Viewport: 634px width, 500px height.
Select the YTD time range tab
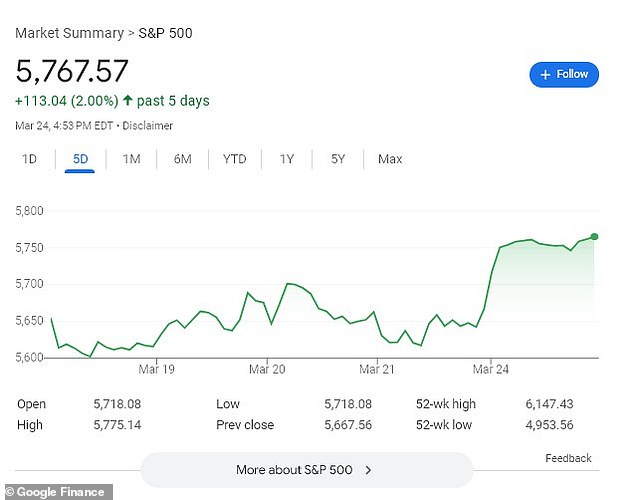pyautogui.click(x=234, y=159)
